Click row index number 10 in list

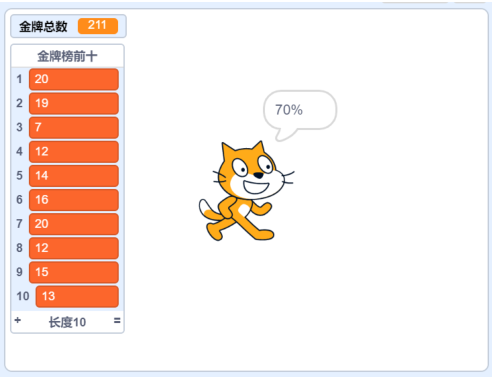[23, 296]
